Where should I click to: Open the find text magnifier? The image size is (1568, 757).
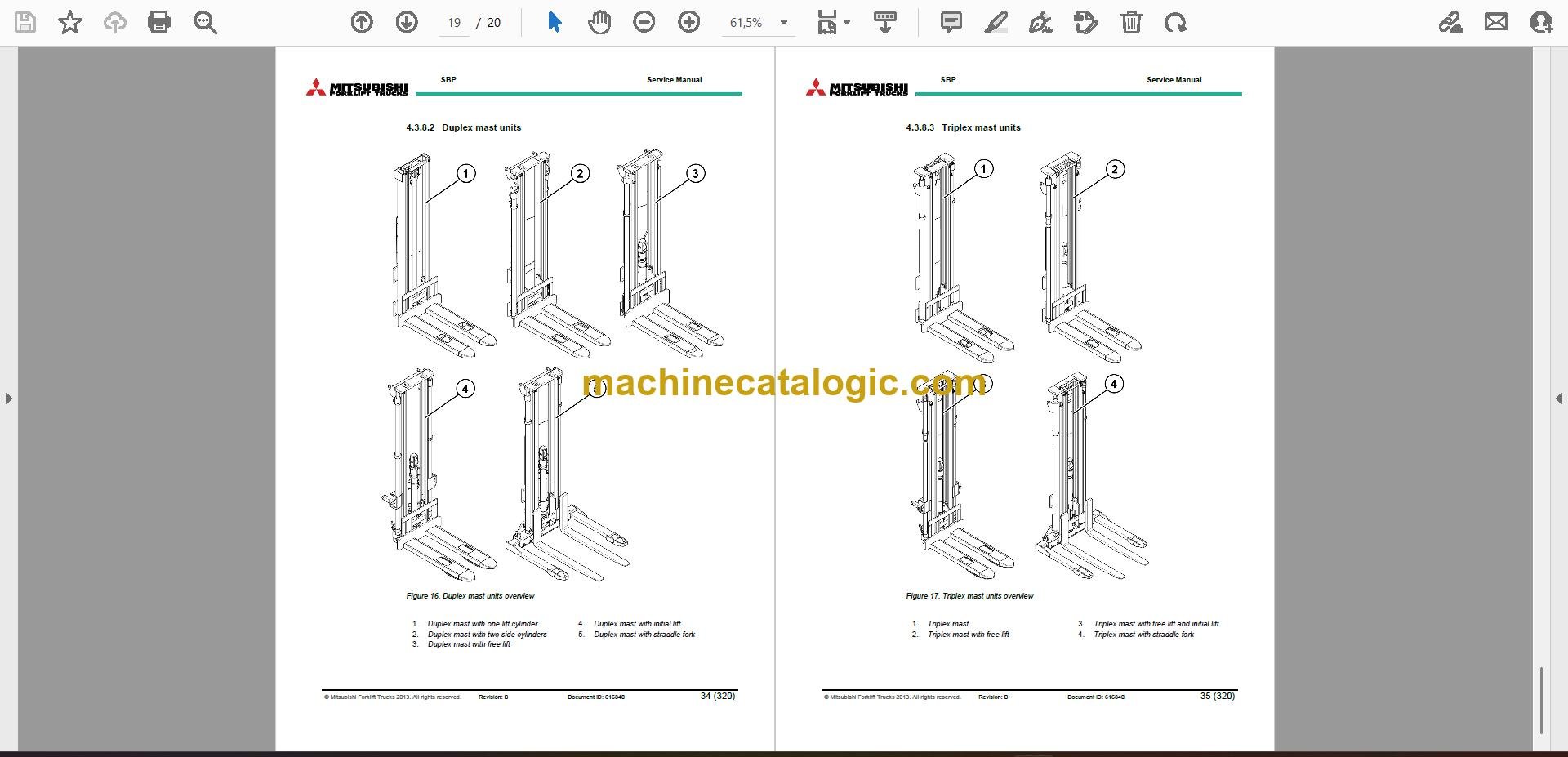click(x=205, y=22)
